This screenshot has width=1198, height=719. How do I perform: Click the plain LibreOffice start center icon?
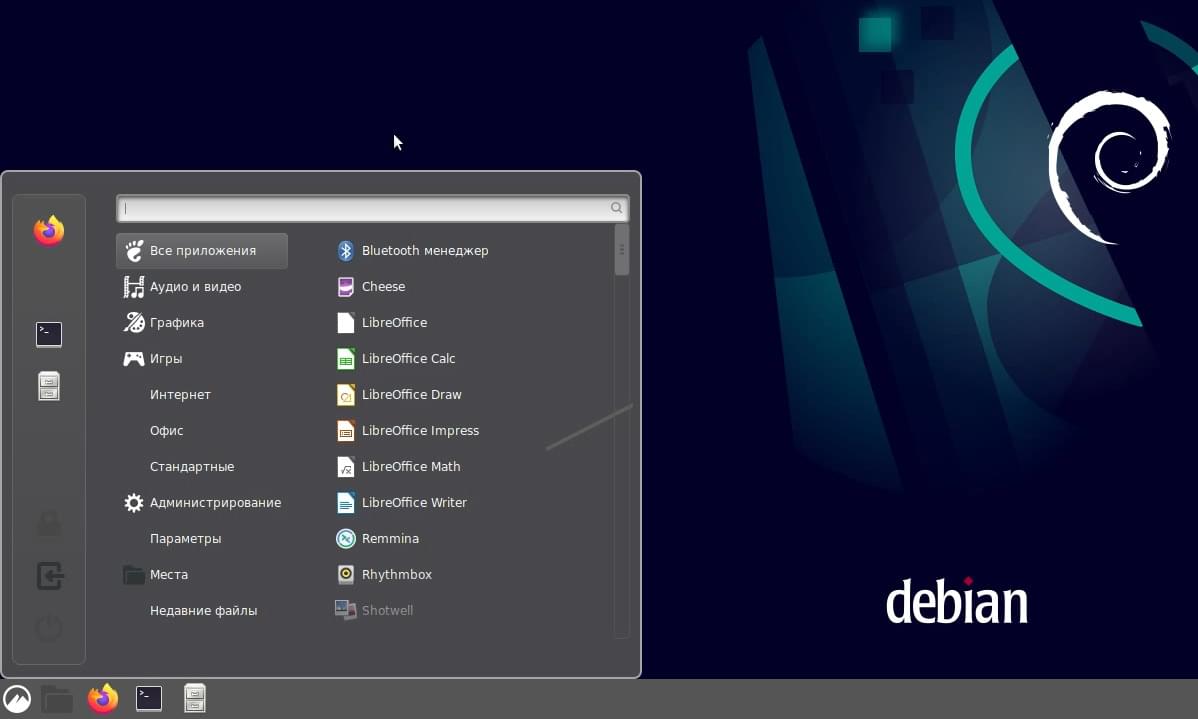pyautogui.click(x=345, y=322)
